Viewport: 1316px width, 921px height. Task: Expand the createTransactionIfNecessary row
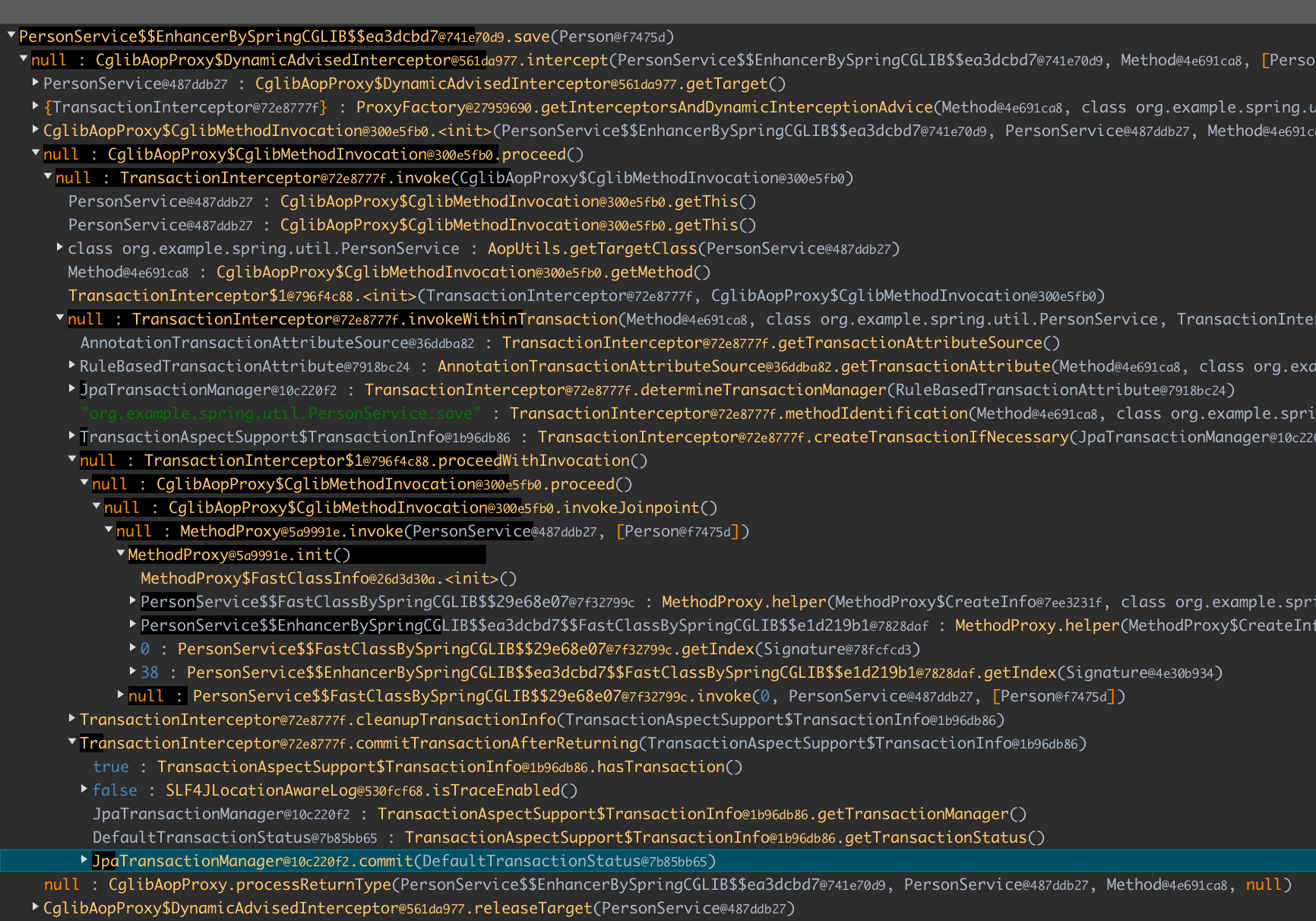click(72, 435)
